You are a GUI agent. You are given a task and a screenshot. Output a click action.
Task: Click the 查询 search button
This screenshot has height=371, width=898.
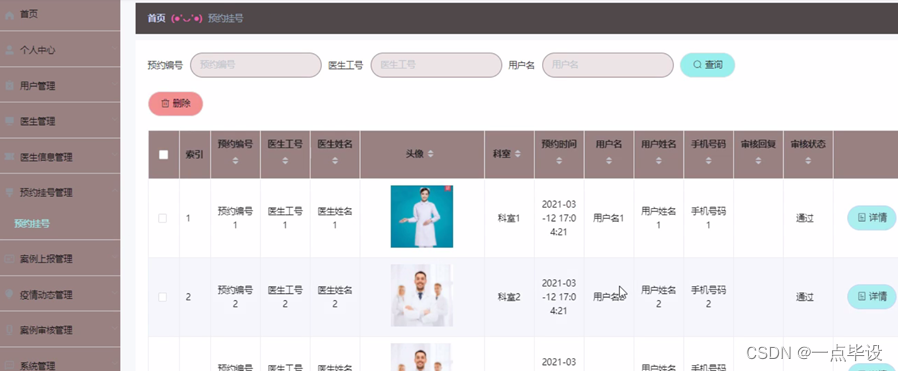click(x=707, y=65)
